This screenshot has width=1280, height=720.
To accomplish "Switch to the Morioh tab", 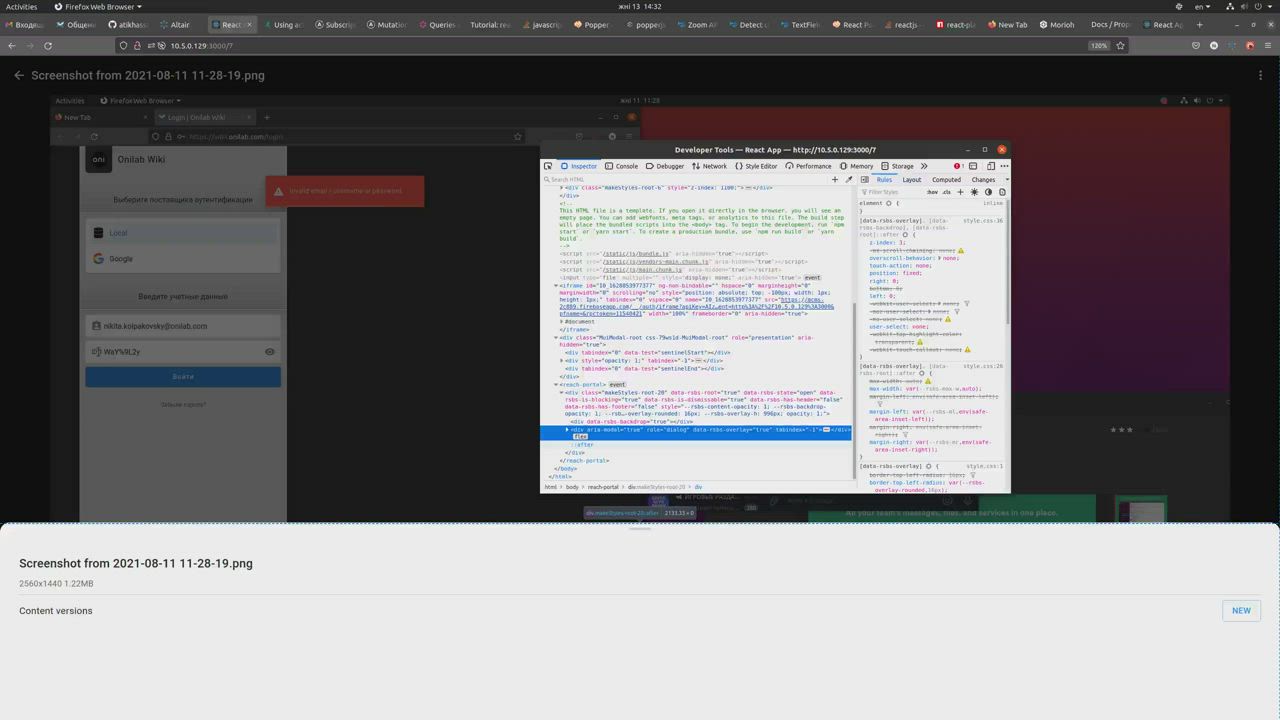I will click(1060, 24).
